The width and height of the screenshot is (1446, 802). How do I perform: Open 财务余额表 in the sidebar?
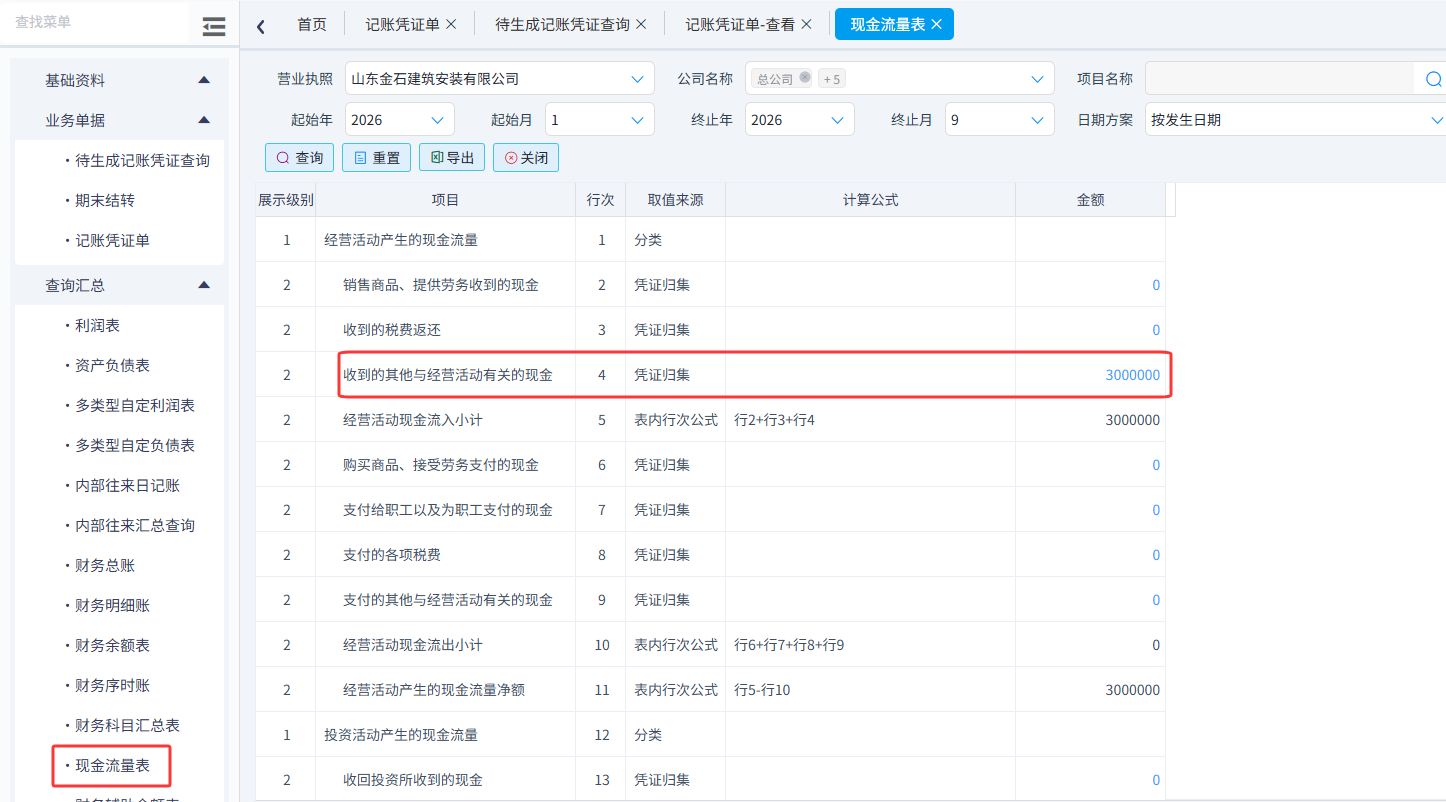tap(113, 646)
